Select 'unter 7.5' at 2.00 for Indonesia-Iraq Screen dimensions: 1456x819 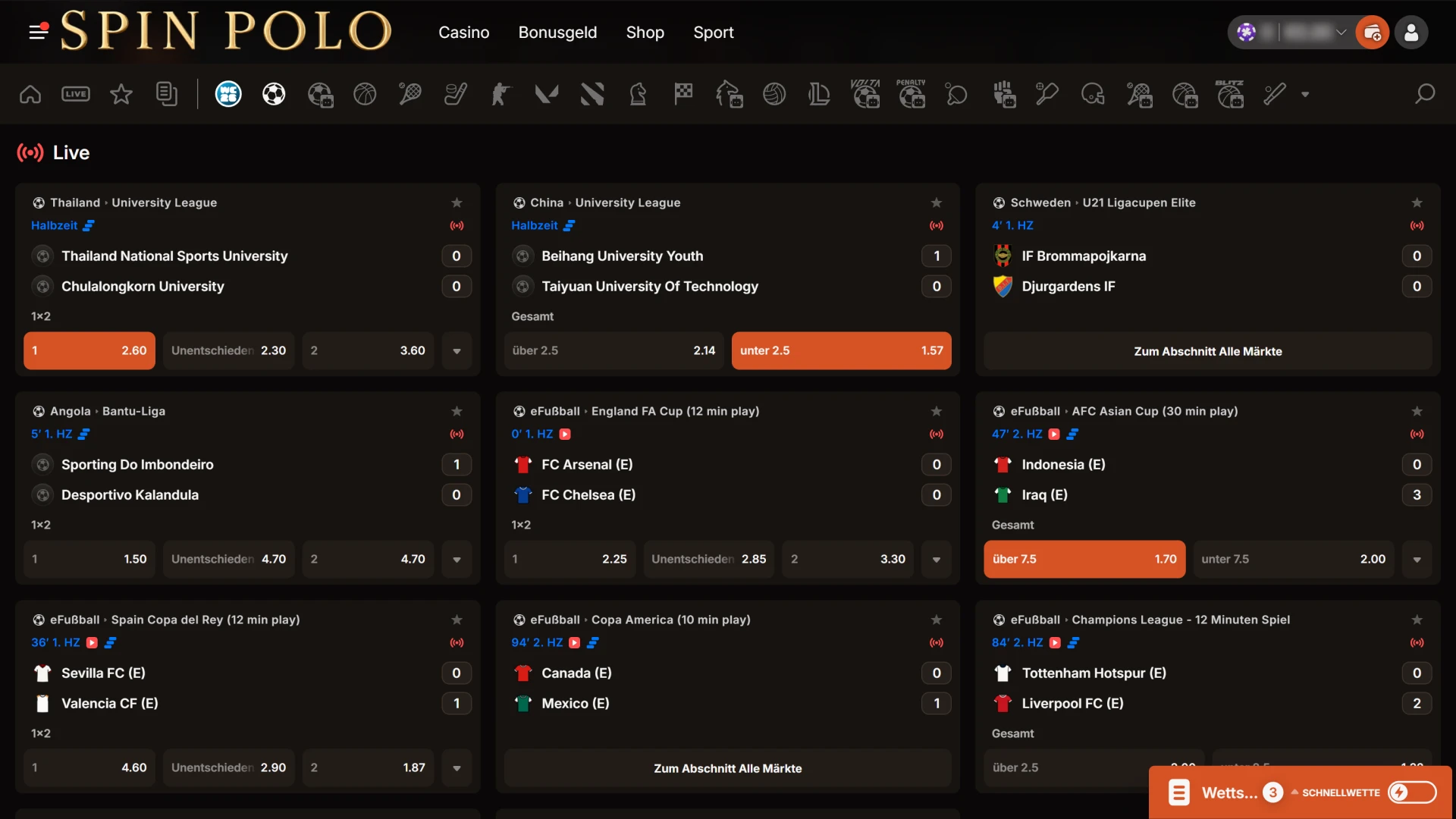(x=1293, y=559)
